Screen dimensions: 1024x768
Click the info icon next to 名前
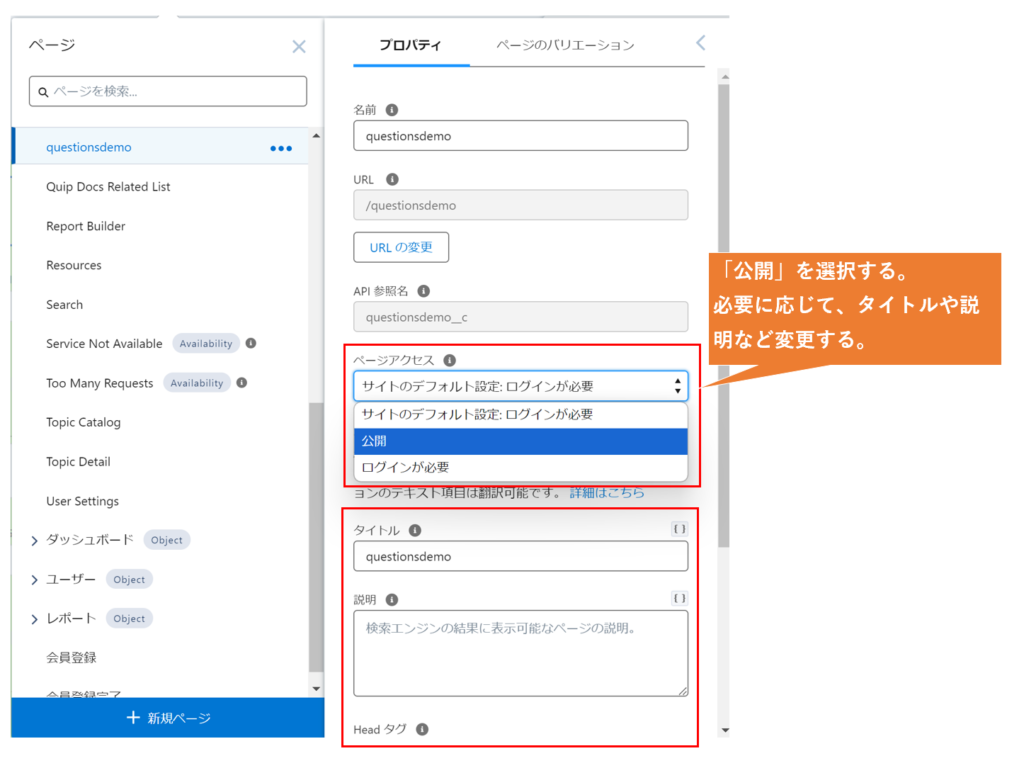pos(392,110)
